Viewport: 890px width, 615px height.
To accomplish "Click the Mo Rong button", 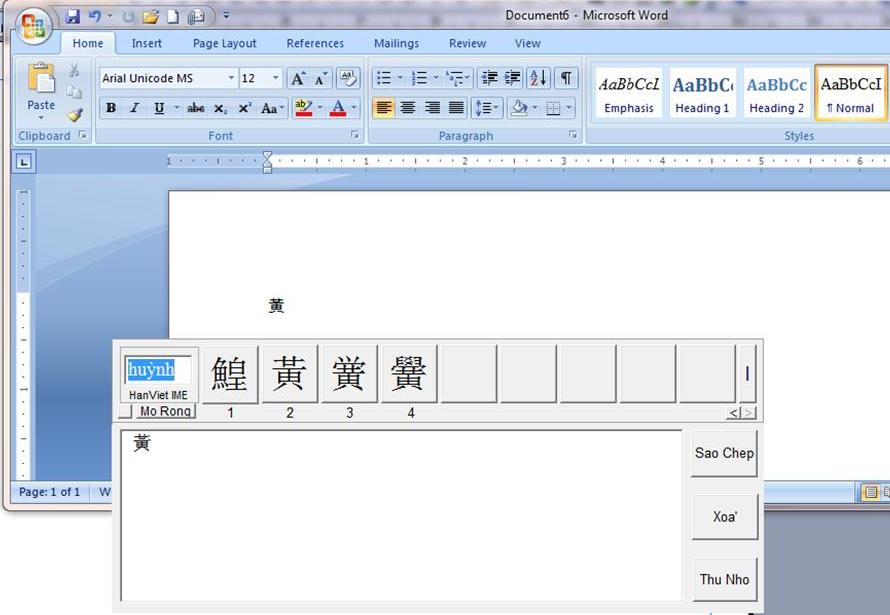I will 165,411.
